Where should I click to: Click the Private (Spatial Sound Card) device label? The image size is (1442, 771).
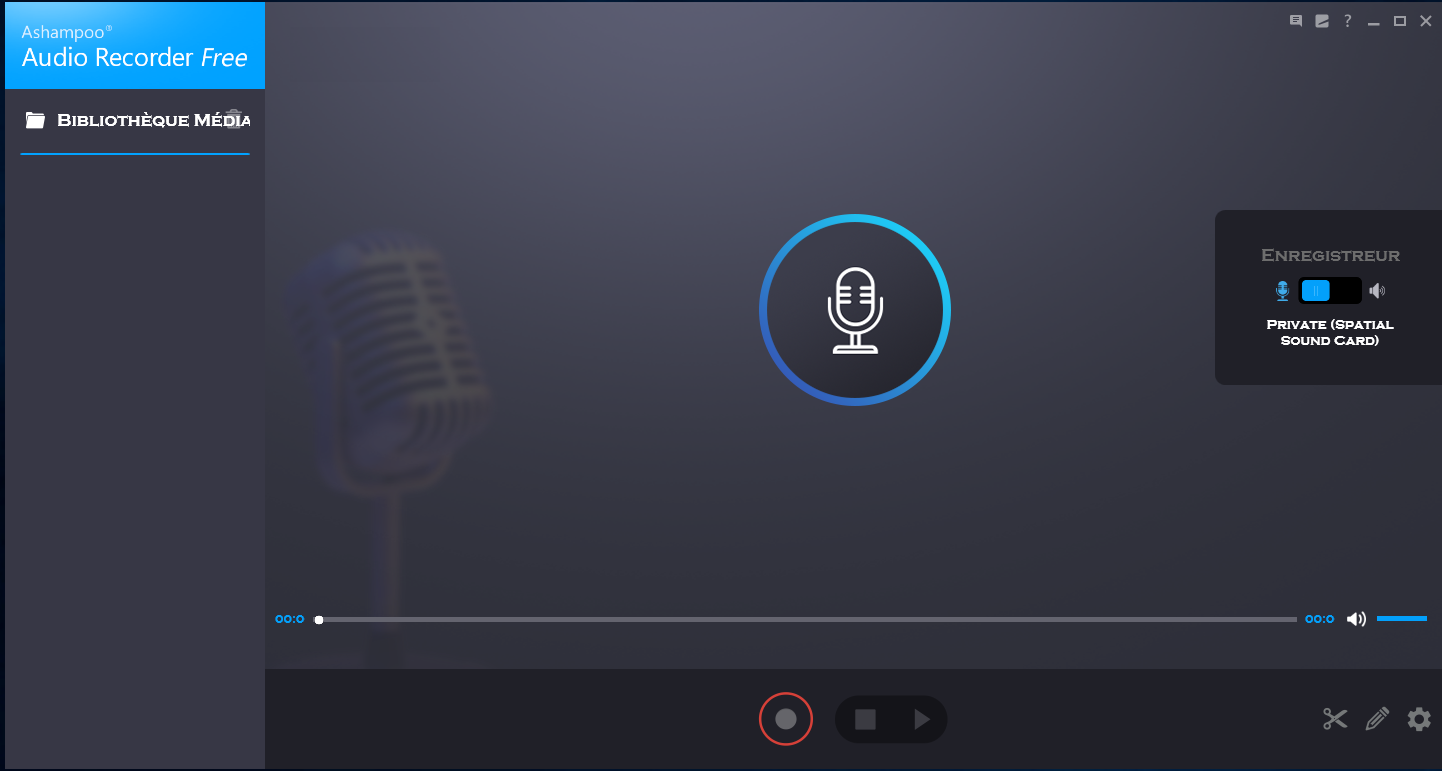pos(1329,332)
